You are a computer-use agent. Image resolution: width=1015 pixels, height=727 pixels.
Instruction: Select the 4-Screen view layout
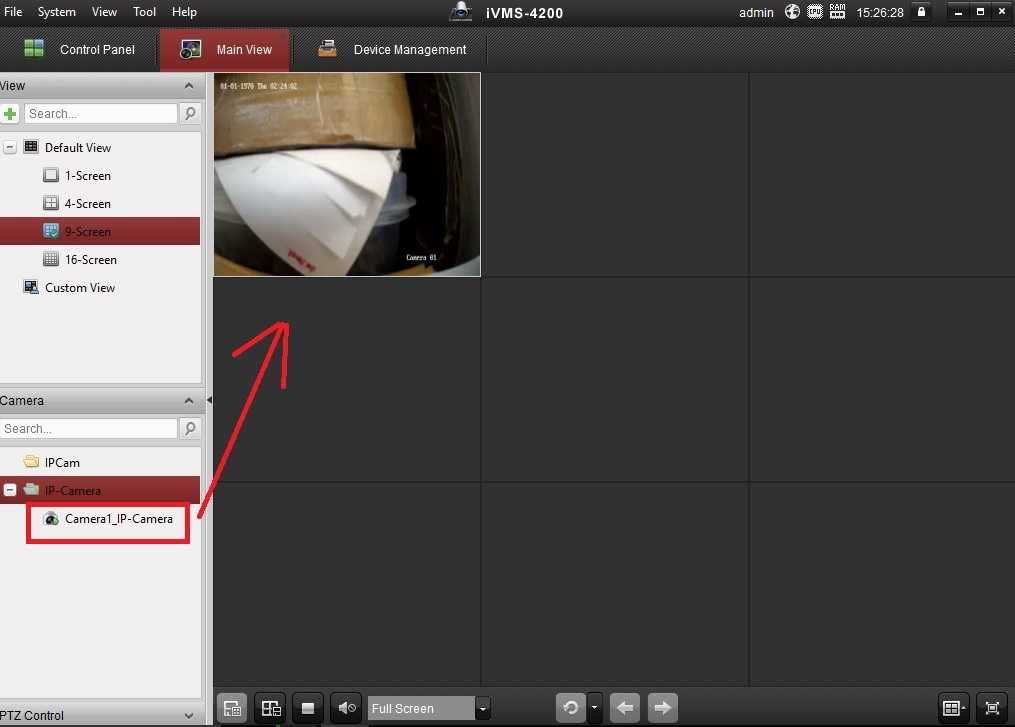coord(87,203)
